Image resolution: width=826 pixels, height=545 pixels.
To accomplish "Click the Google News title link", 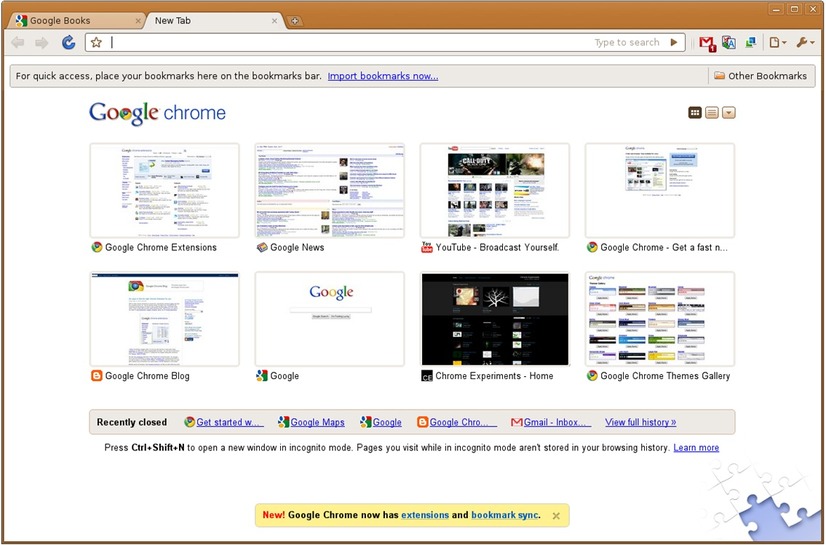I will [297, 247].
